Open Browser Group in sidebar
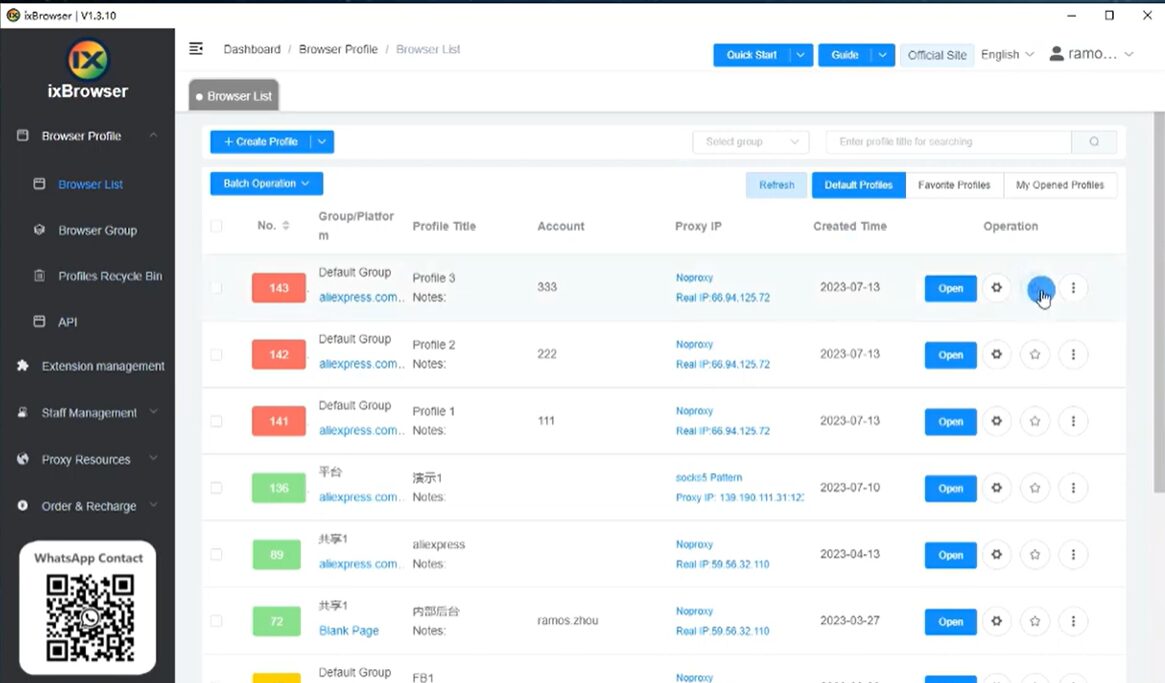 [x=97, y=230]
